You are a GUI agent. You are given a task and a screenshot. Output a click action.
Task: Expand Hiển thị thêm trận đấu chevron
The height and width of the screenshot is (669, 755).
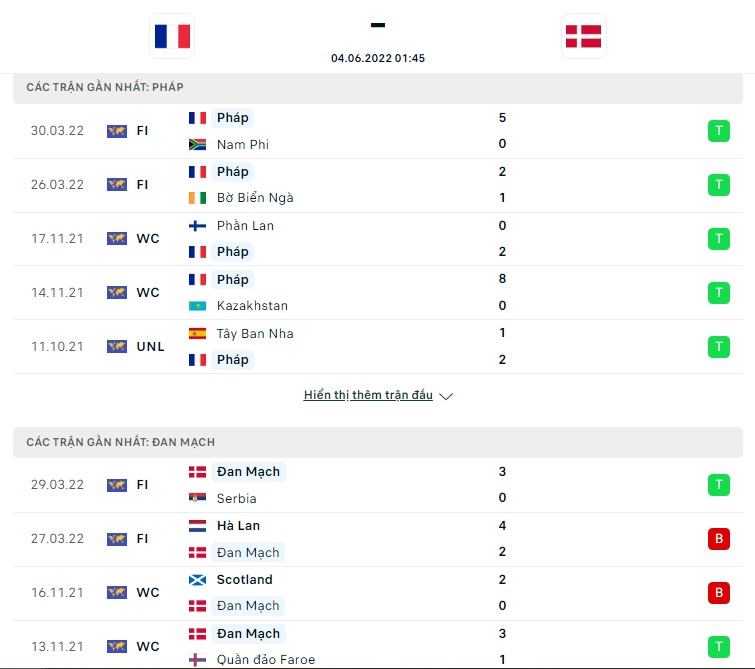click(446, 396)
